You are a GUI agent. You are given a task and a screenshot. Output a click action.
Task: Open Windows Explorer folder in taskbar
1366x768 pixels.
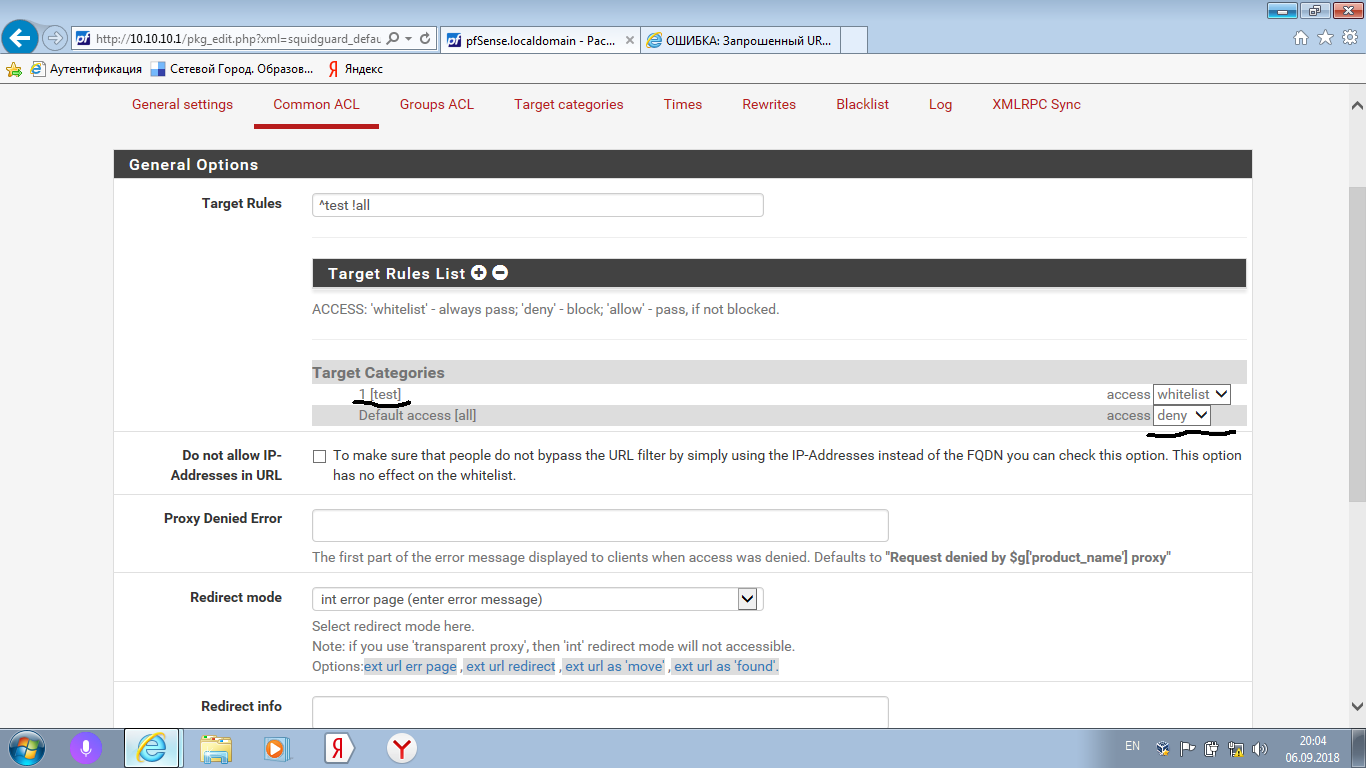[x=216, y=748]
